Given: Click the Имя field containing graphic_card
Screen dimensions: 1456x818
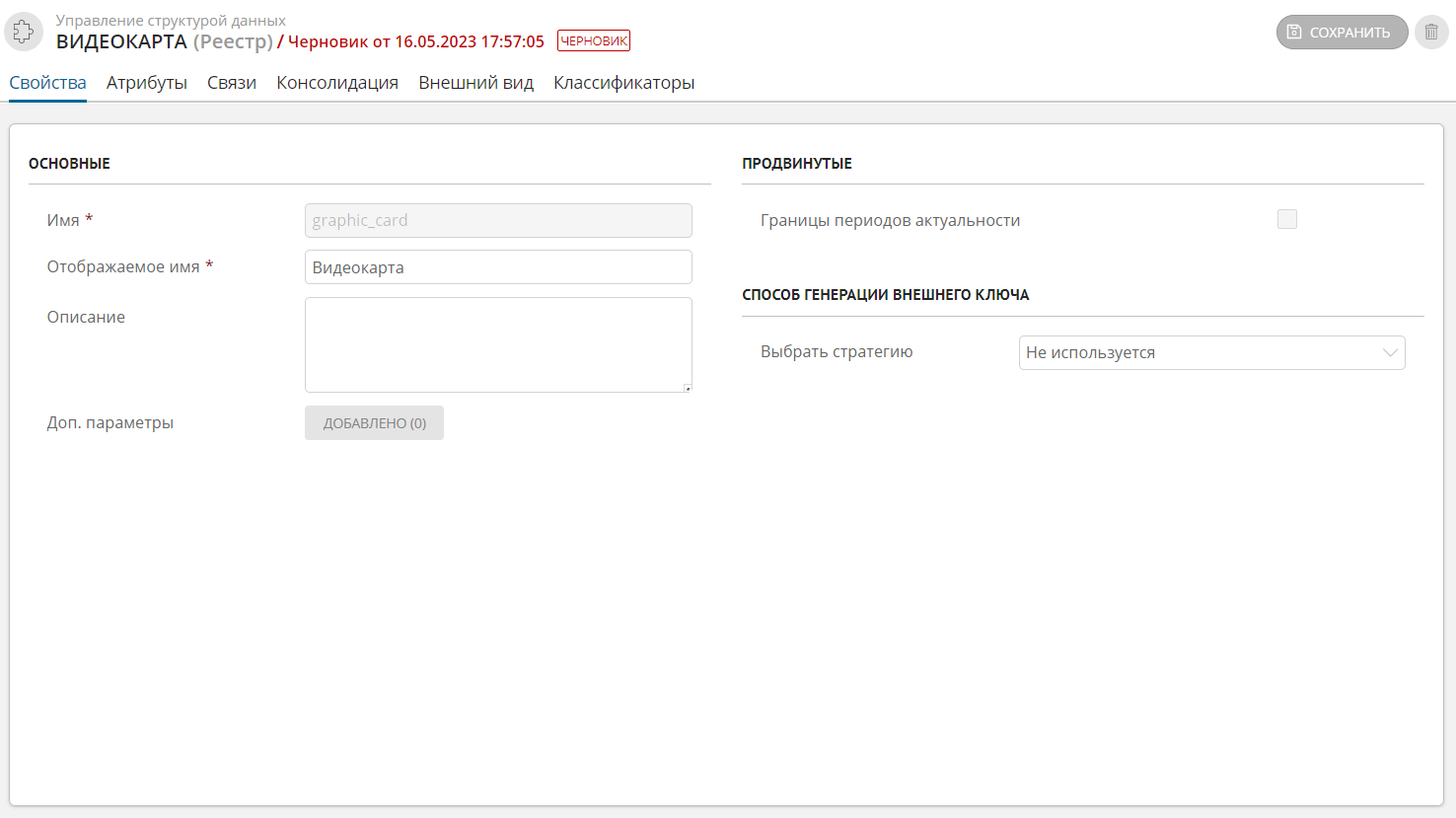Looking at the screenshot, I should (498, 220).
